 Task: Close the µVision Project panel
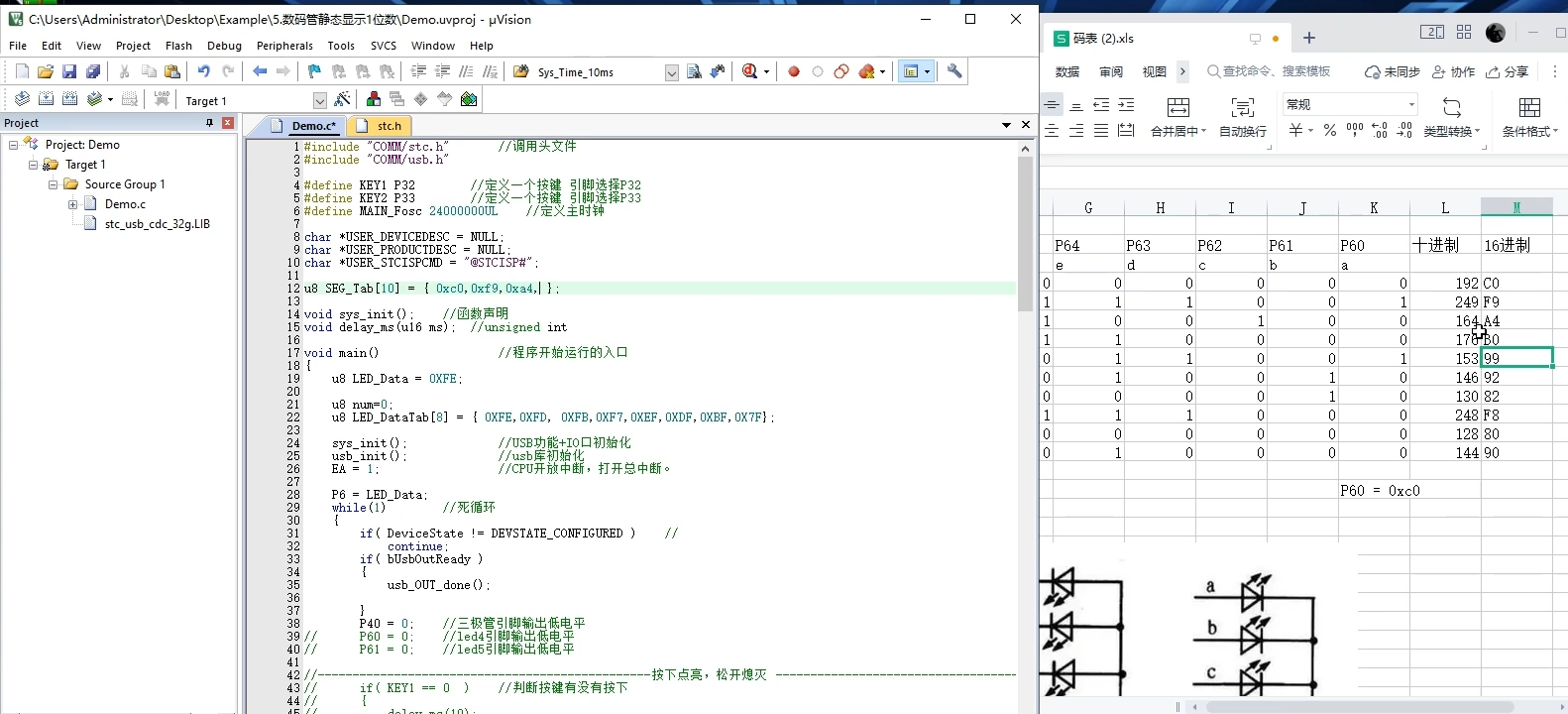(228, 123)
